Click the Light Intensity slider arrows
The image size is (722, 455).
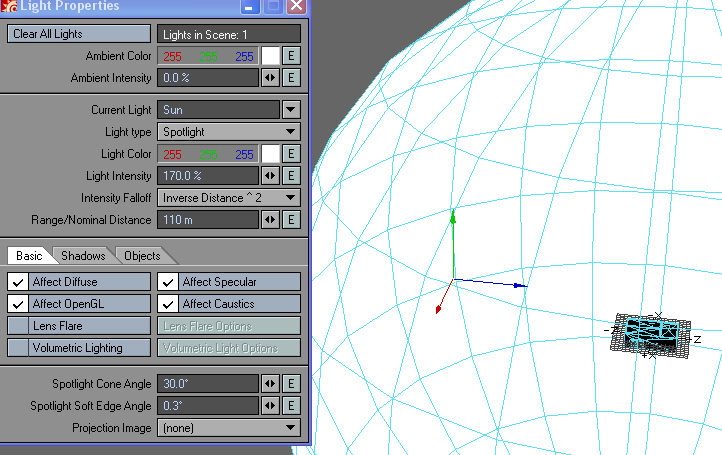click(x=270, y=176)
